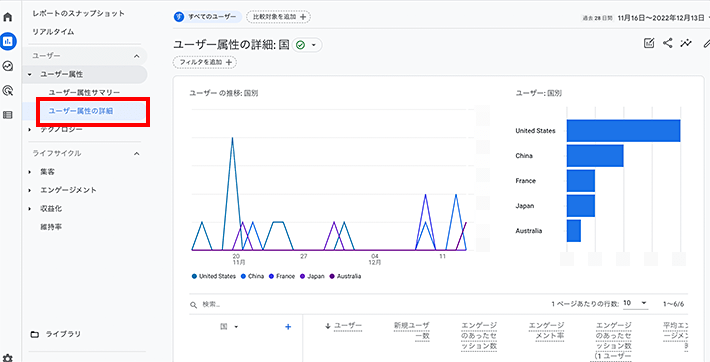This screenshot has width=710, height=362.
Task: Expand the 収益化 tree item
Action: point(30,209)
